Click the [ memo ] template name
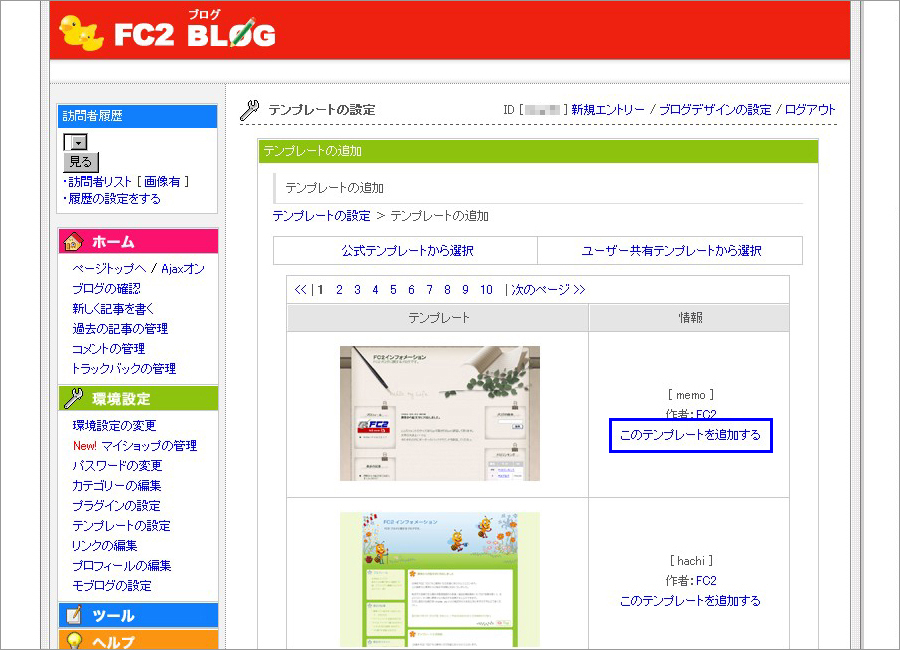 (690, 395)
